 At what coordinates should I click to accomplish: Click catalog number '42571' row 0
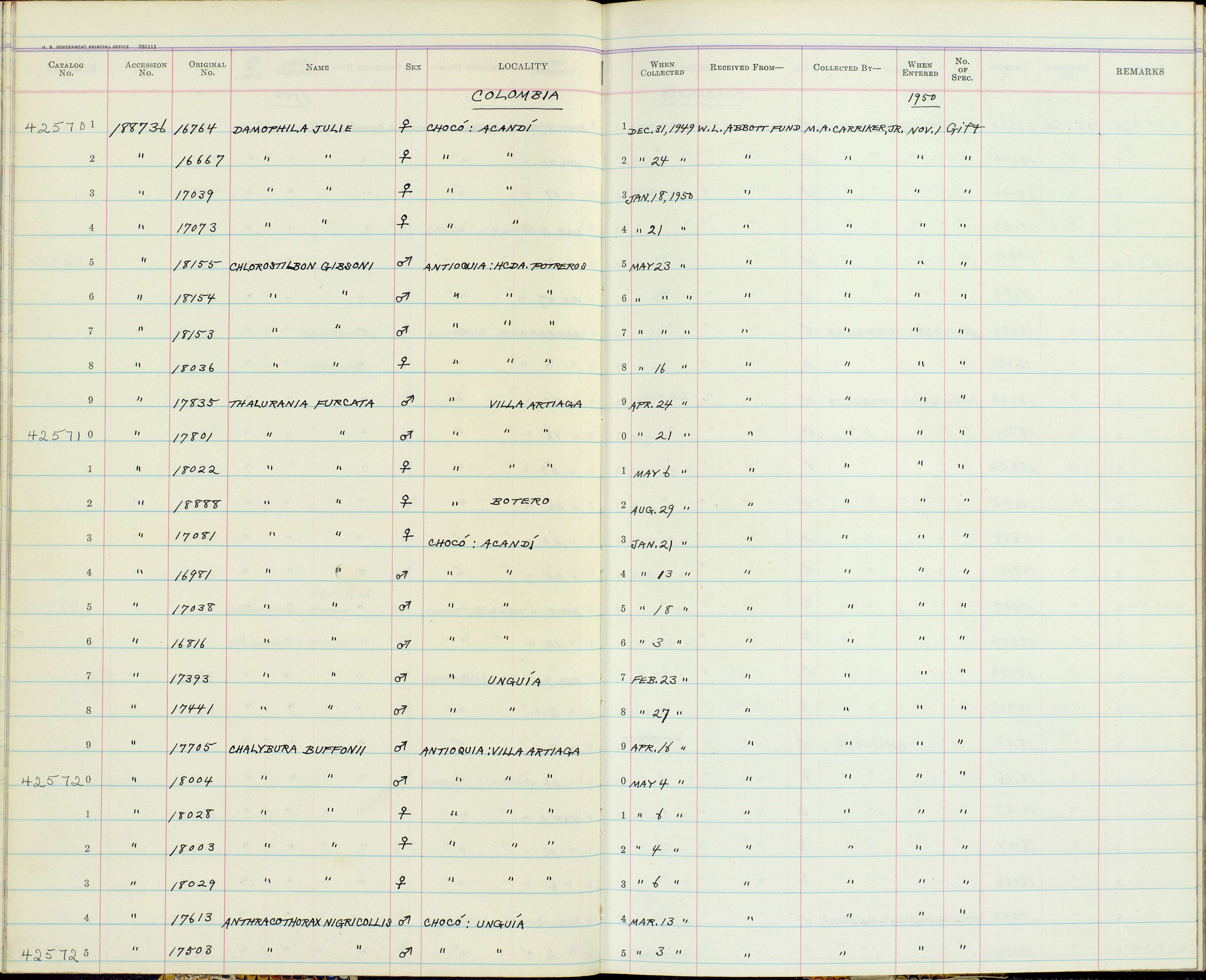click(x=60, y=435)
